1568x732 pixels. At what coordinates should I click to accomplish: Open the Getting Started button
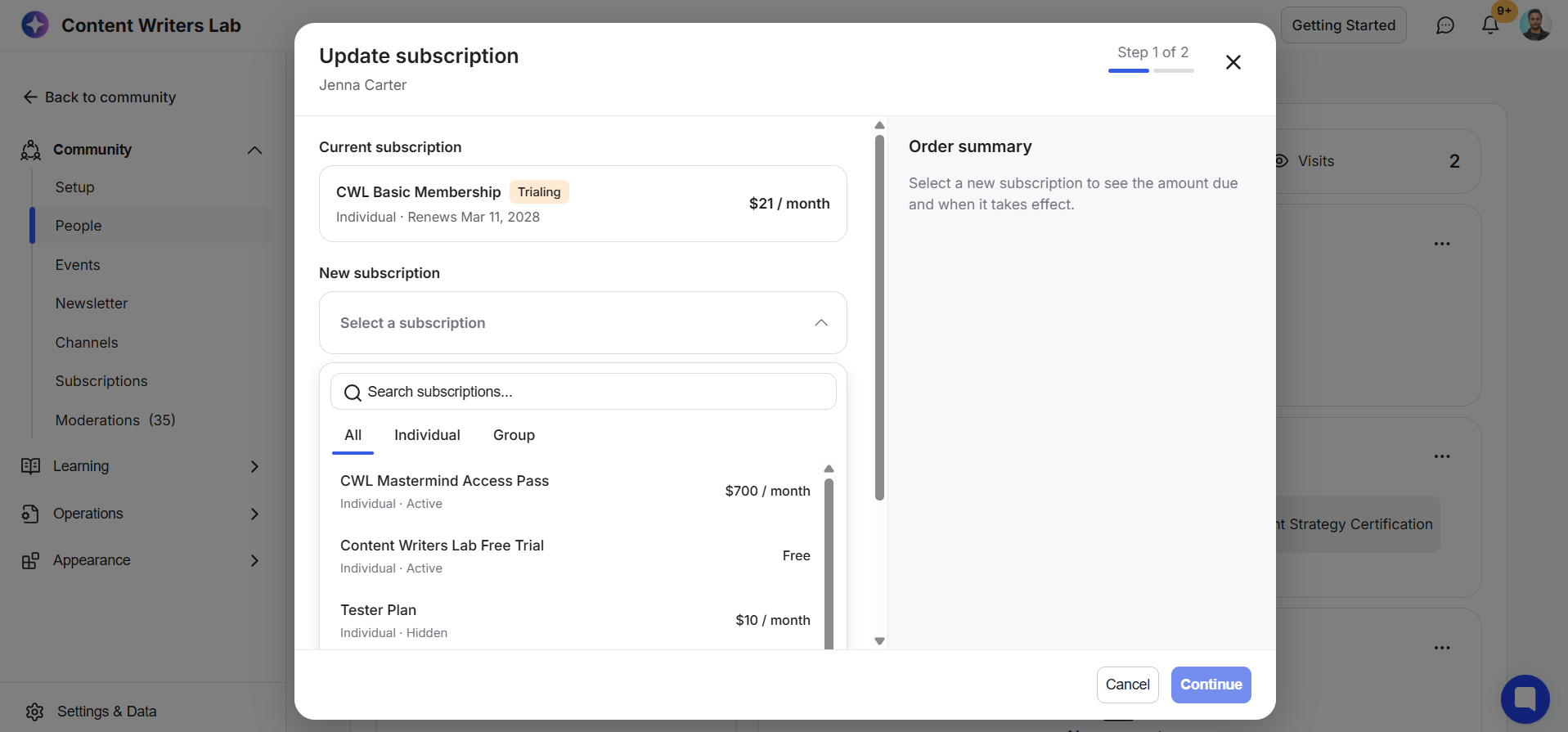pos(1344,25)
